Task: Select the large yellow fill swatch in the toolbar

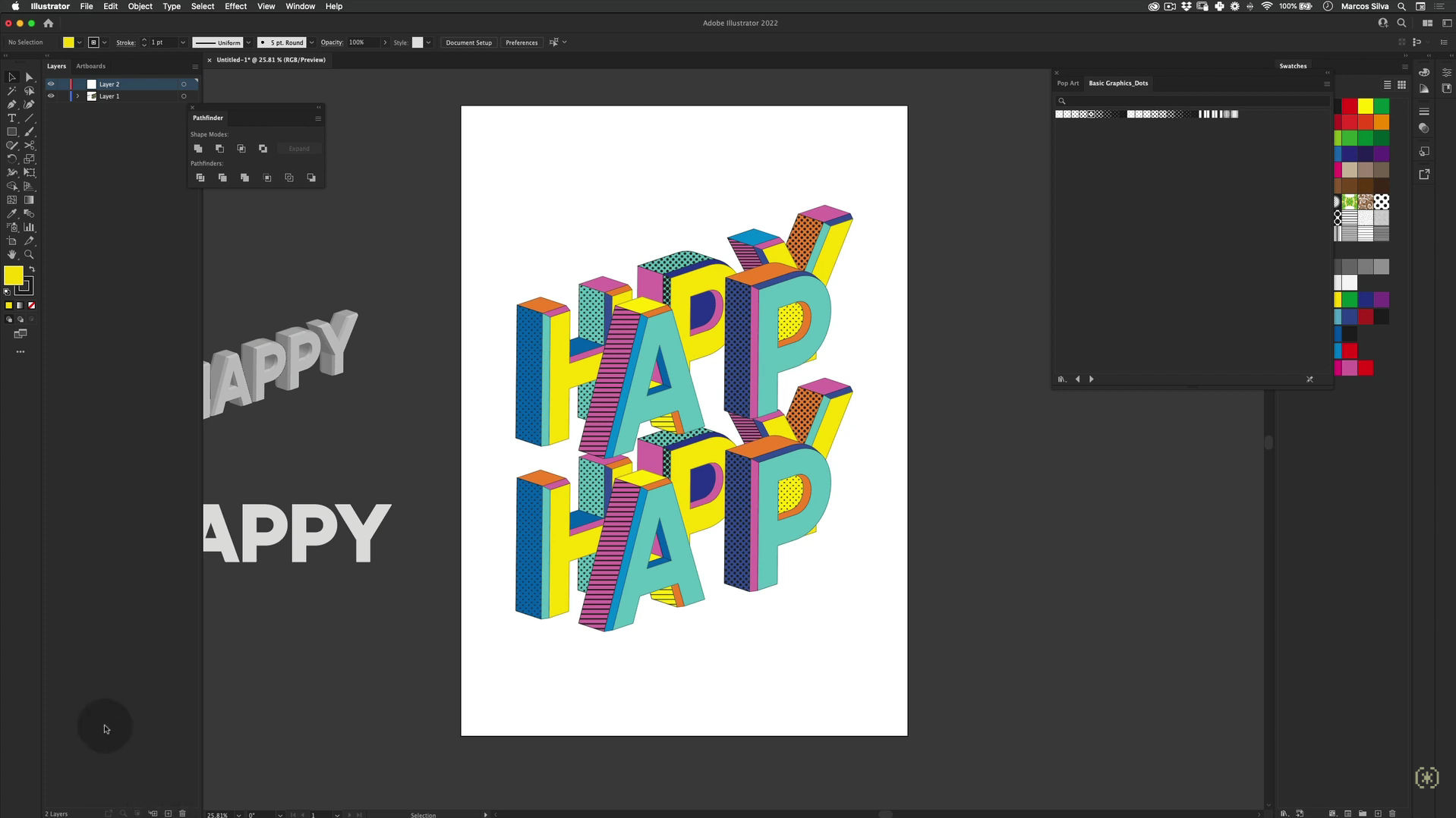Action: pos(13,276)
